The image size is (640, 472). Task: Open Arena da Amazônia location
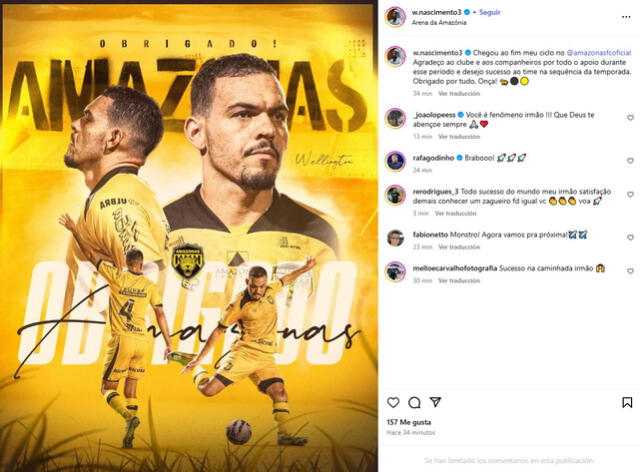tap(439, 22)
